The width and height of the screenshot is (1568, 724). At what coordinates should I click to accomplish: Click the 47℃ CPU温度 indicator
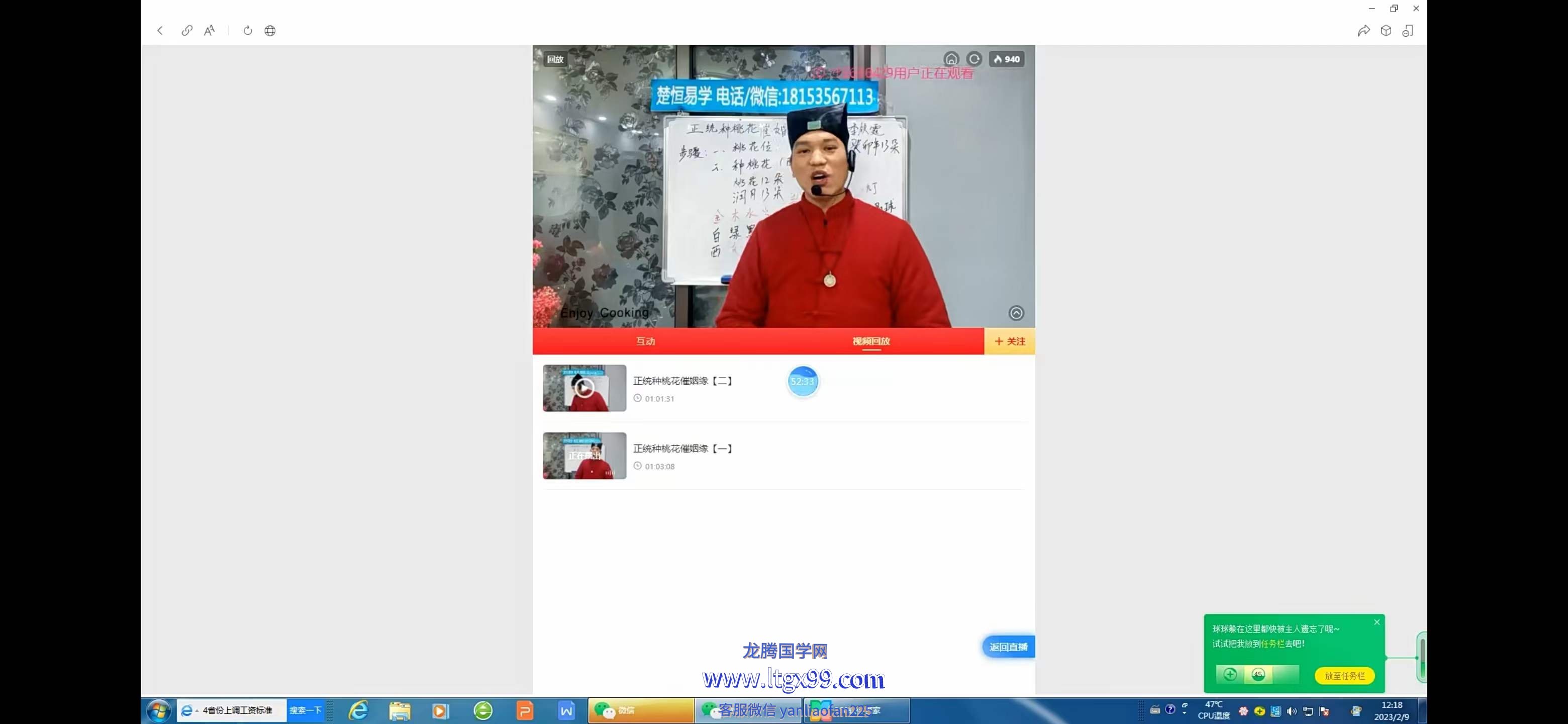(1214, 710)
